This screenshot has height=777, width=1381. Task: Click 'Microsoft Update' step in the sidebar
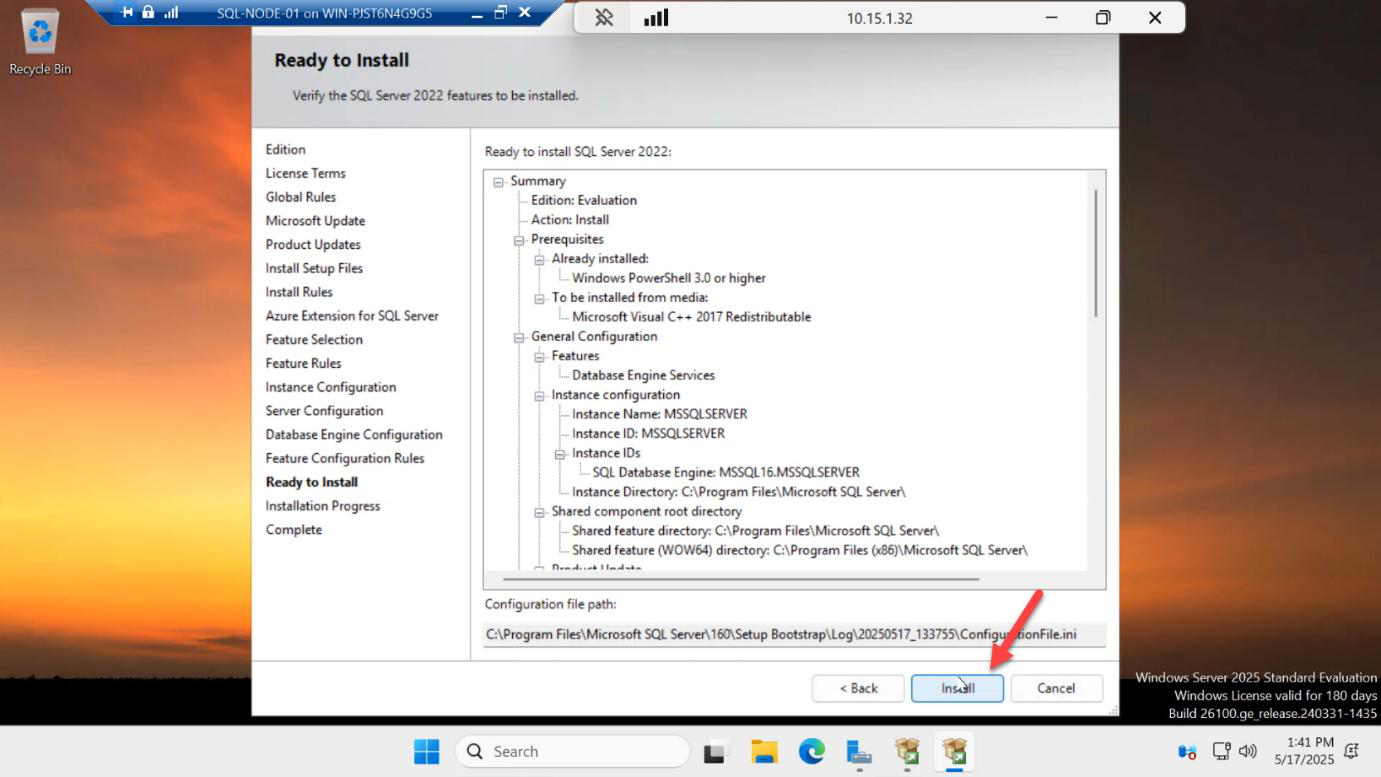click(x=315, y=221)
